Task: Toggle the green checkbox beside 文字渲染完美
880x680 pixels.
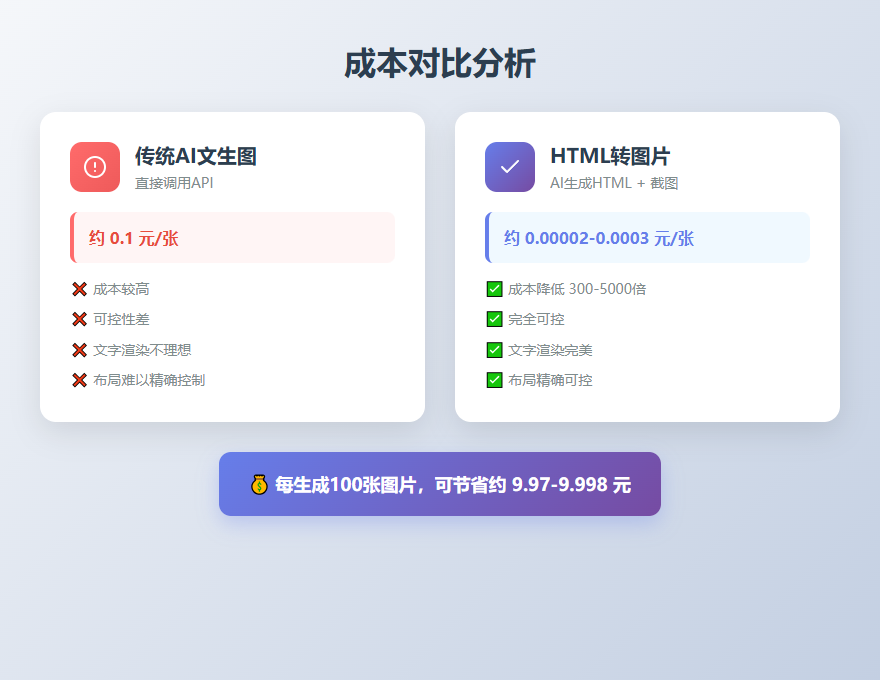Action: (x=495, y=349)
